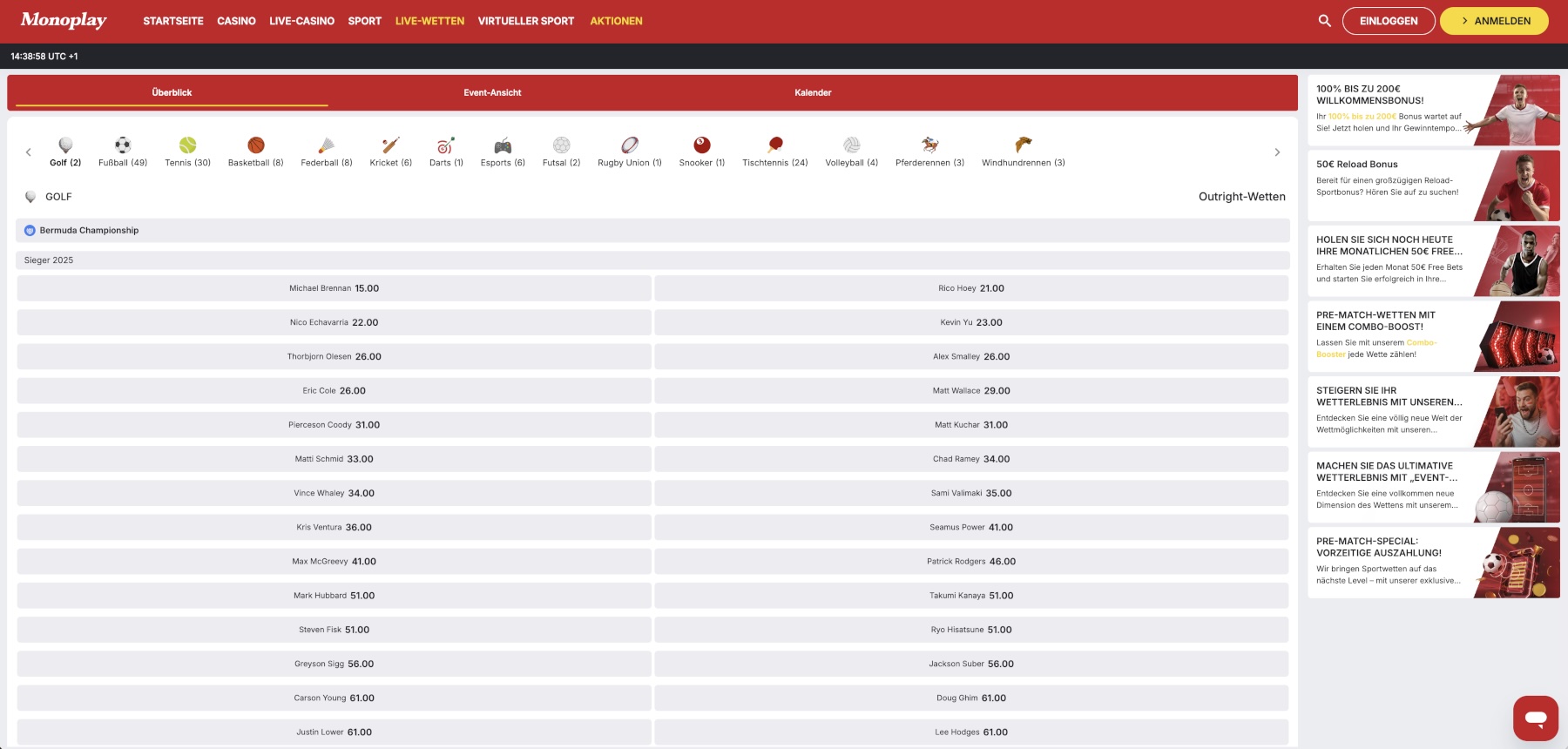The height and width of the screenshot is (749, 1568).
Task: Select the Futsal sport icon
Action: click(x=561, y=145)
